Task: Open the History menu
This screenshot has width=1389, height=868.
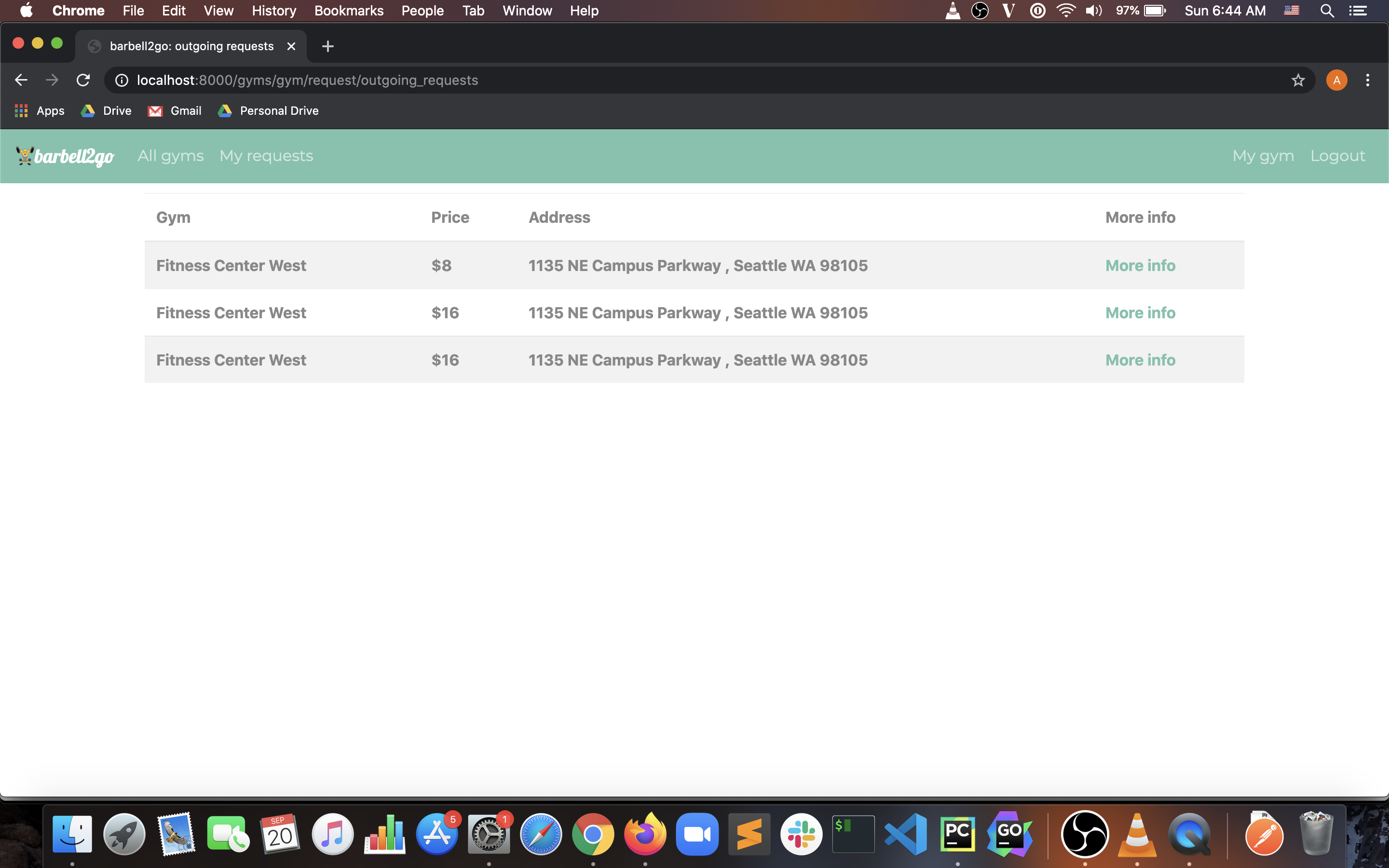Action: (x=273, y=11)
